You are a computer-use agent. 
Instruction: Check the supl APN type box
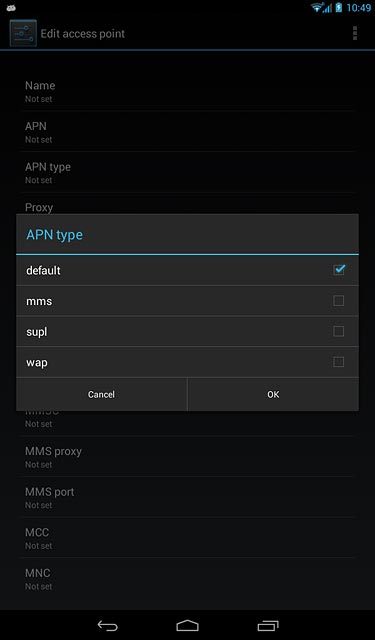tap(339, 331)
